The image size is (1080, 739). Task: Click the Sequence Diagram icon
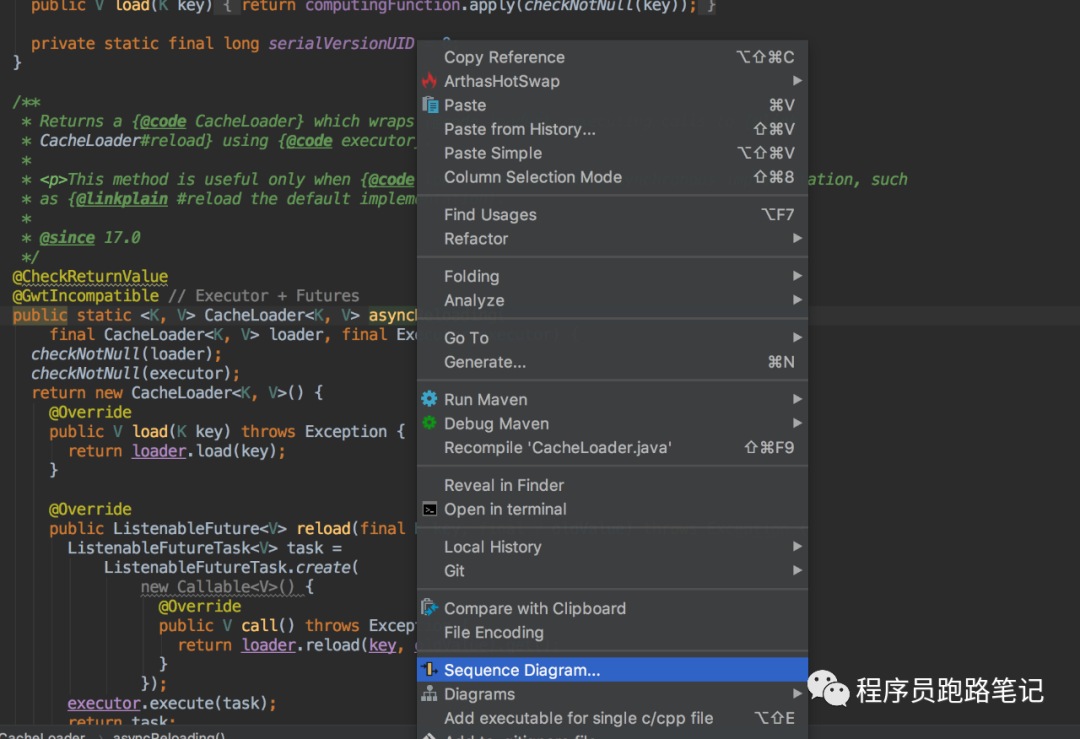tap(430, 670)
